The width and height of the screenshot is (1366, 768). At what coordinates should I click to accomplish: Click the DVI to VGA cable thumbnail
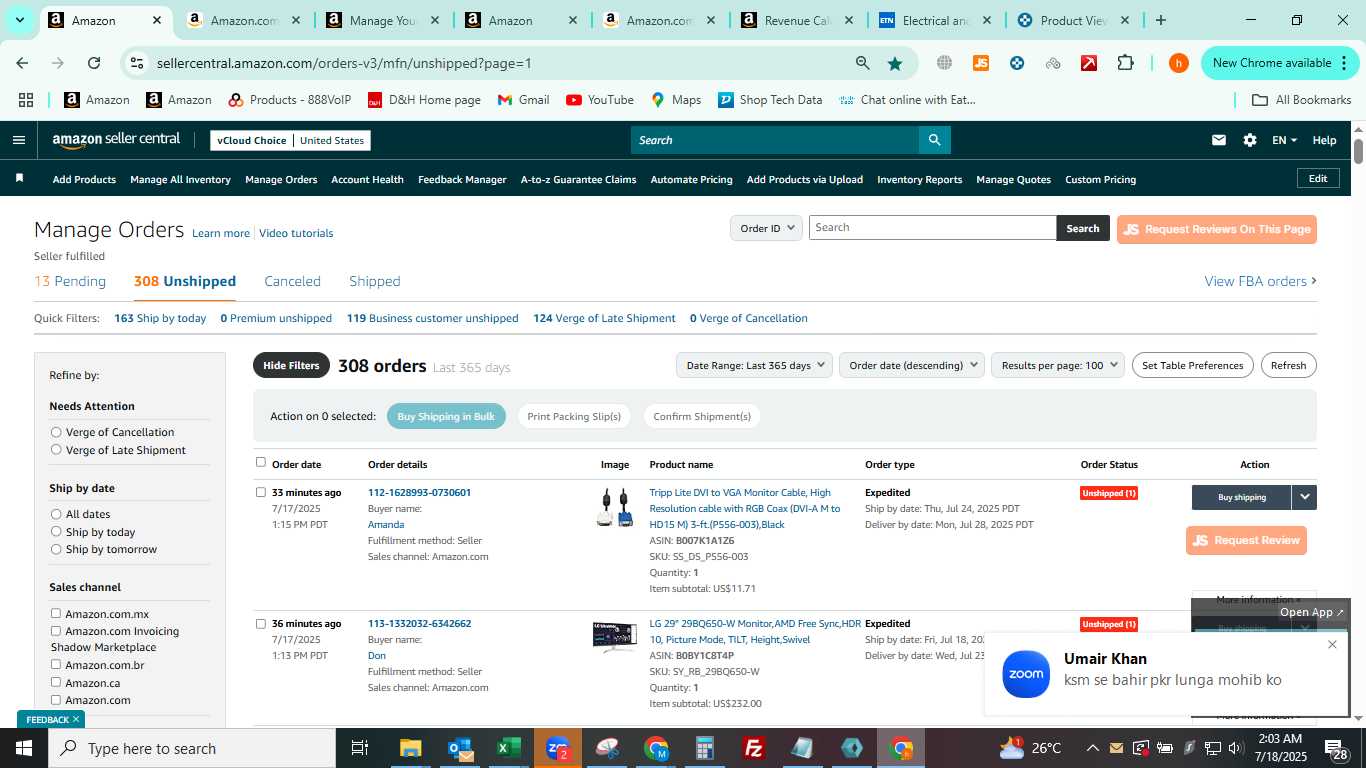coord(614,508)
